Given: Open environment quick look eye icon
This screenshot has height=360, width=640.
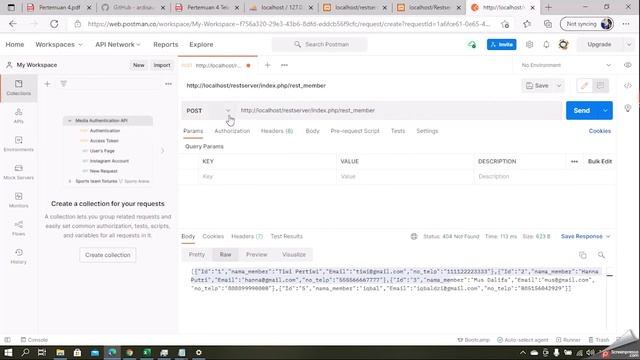Looking at the screenshot, I should (628, 65).
